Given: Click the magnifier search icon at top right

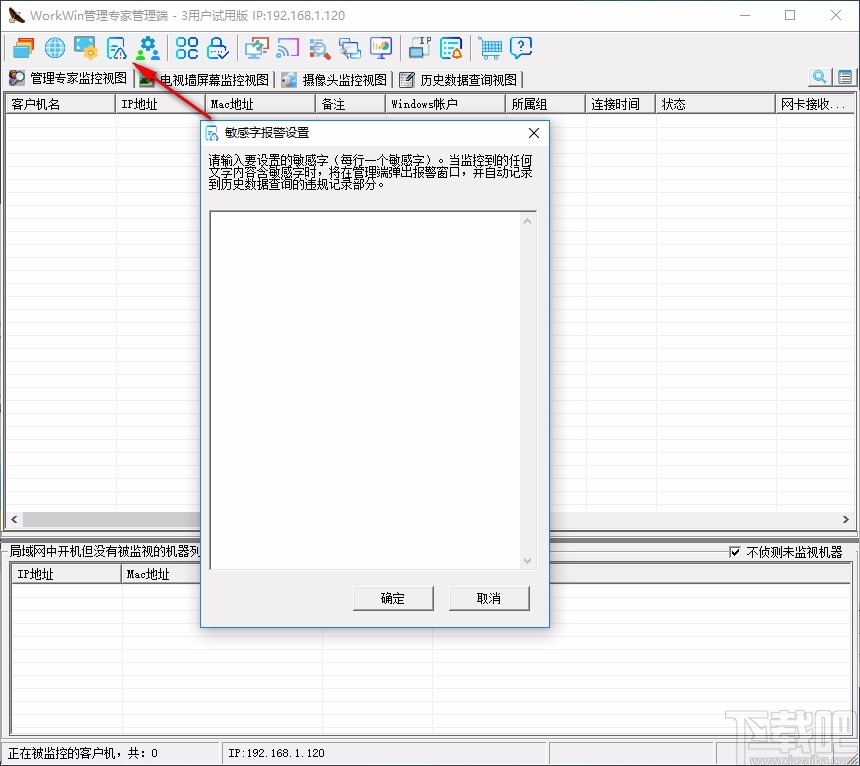Looking at the screenshot, I should pyautogui.click(x=819, y=77).
